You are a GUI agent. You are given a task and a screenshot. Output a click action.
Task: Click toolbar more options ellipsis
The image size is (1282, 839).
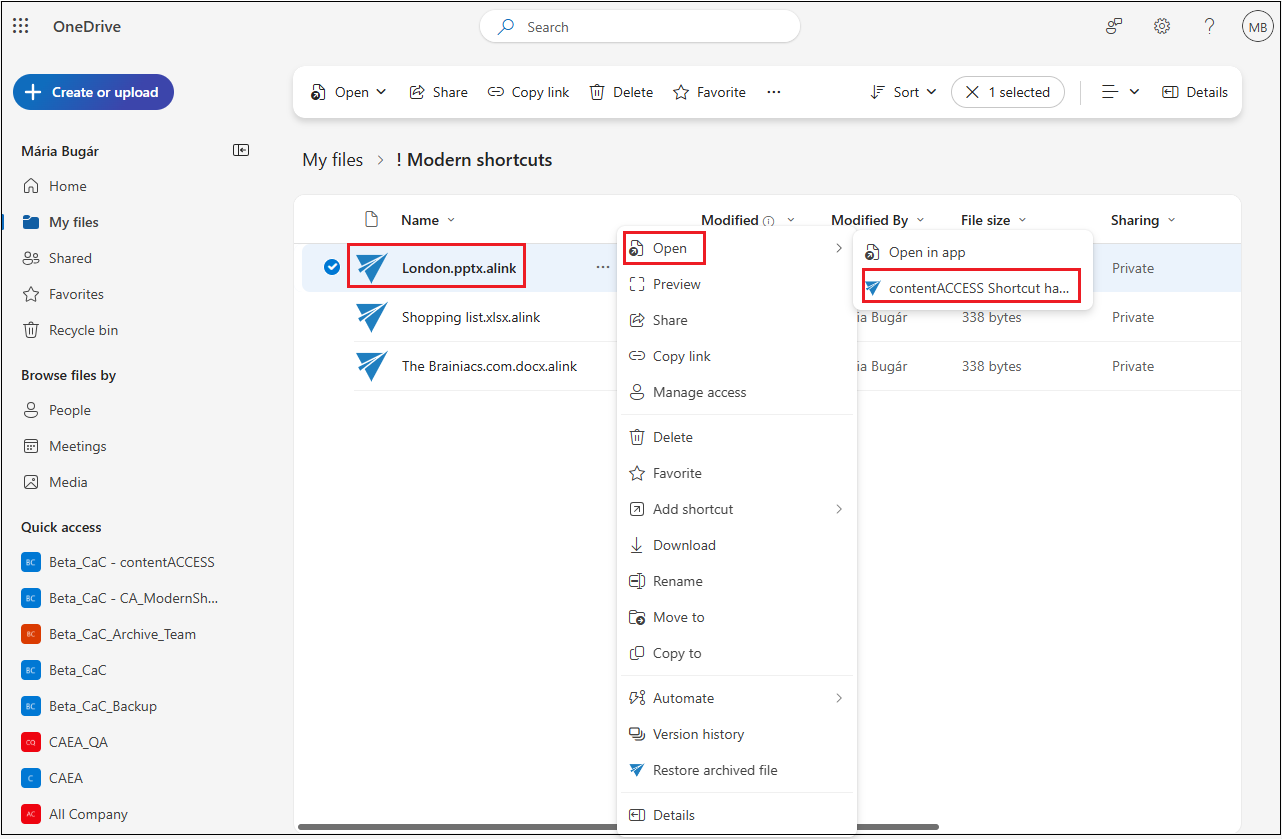tap(773, 92)
